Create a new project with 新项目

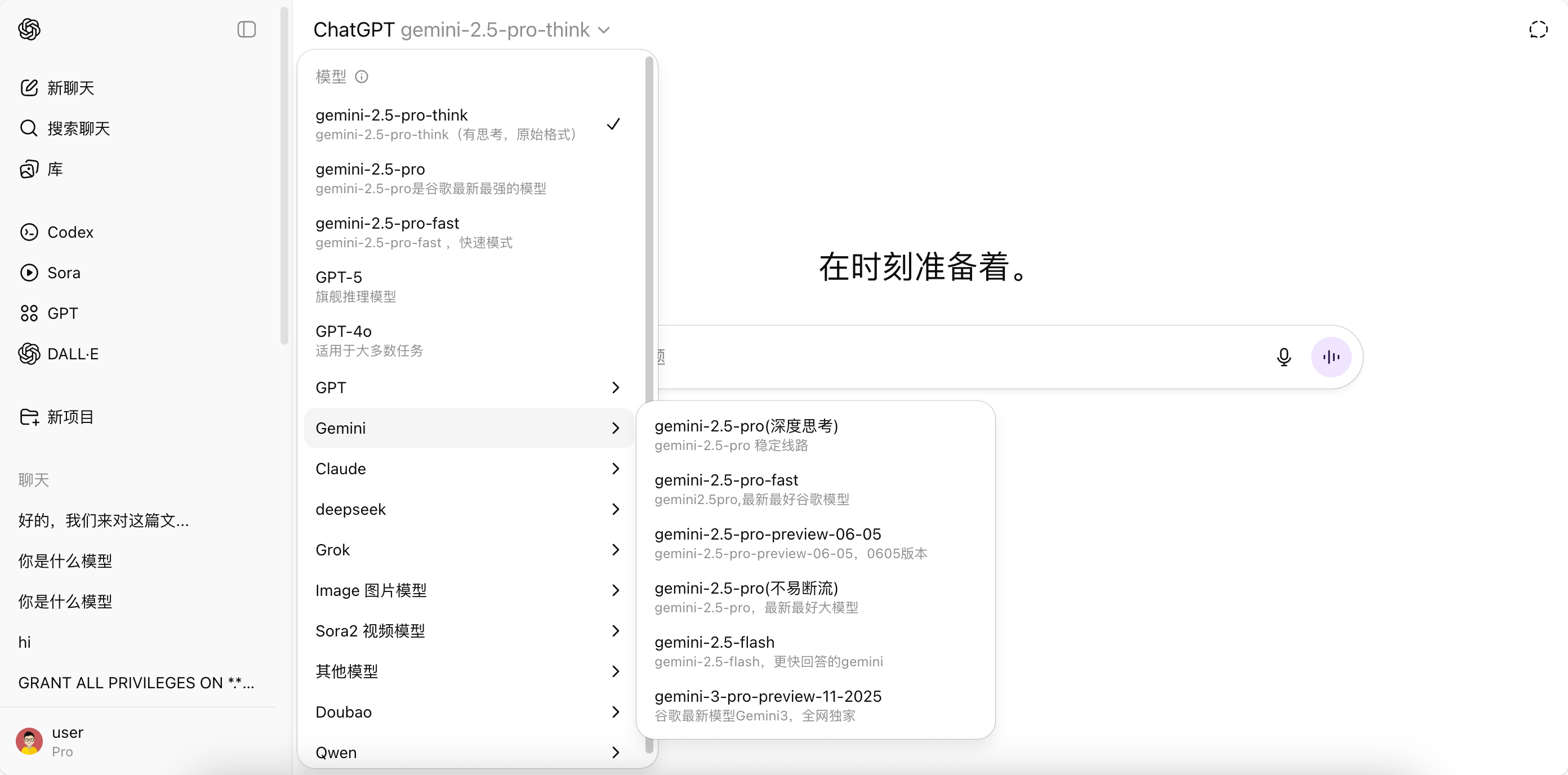57,417
